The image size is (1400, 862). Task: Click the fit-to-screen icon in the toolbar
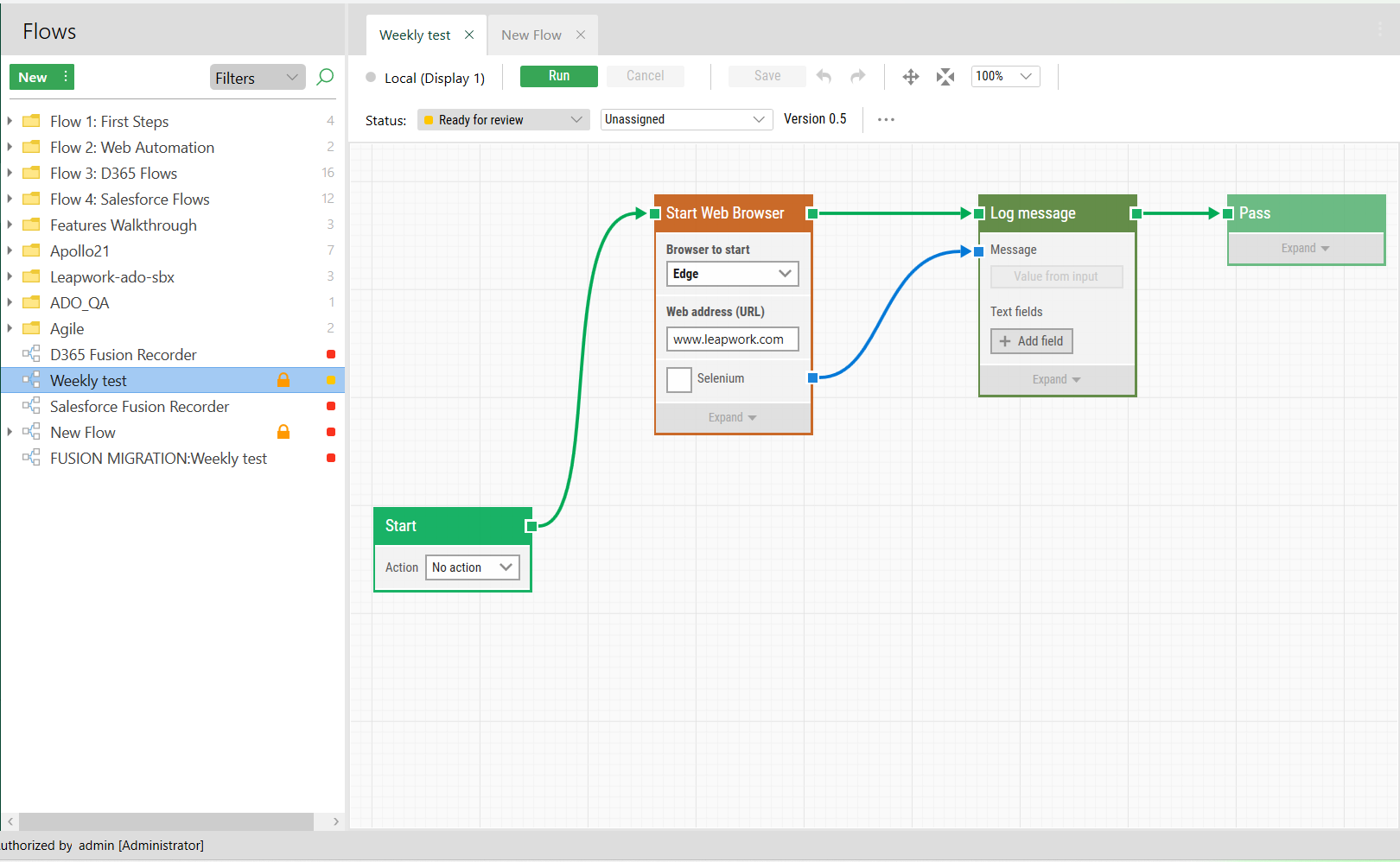tap(945, 76)
